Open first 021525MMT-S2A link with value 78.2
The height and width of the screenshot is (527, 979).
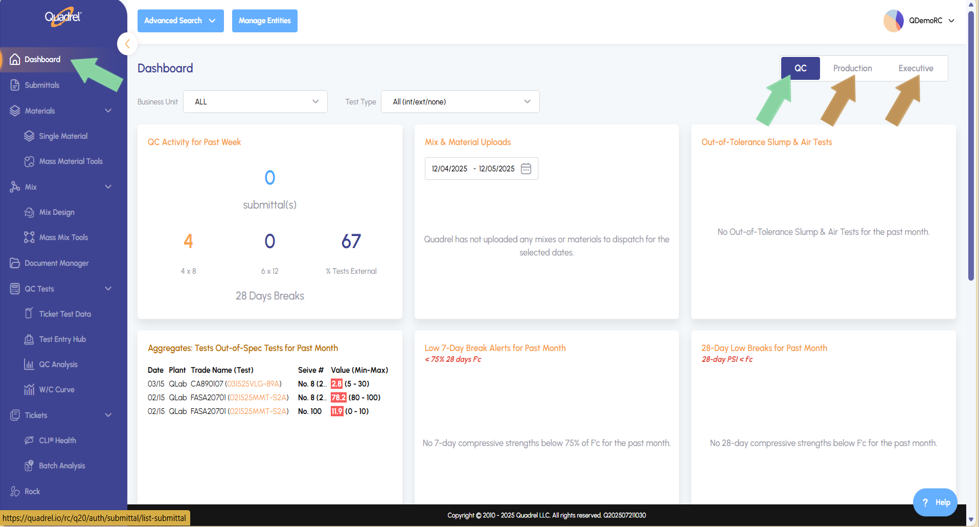(258, 398)
